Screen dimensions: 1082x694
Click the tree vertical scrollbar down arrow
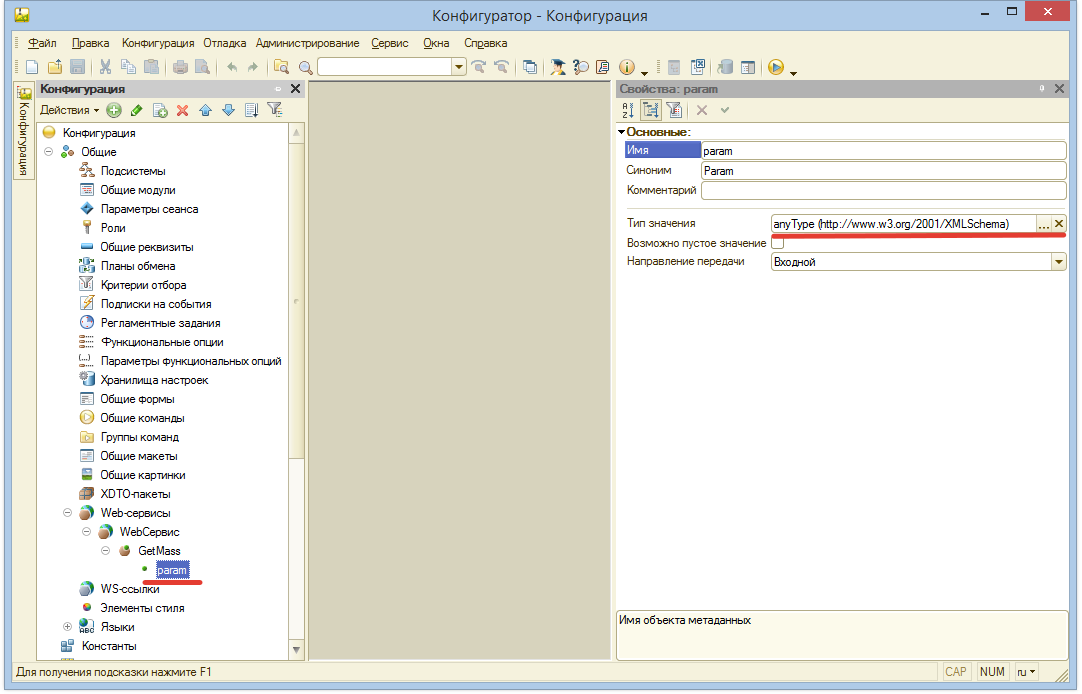pos(296,650)
